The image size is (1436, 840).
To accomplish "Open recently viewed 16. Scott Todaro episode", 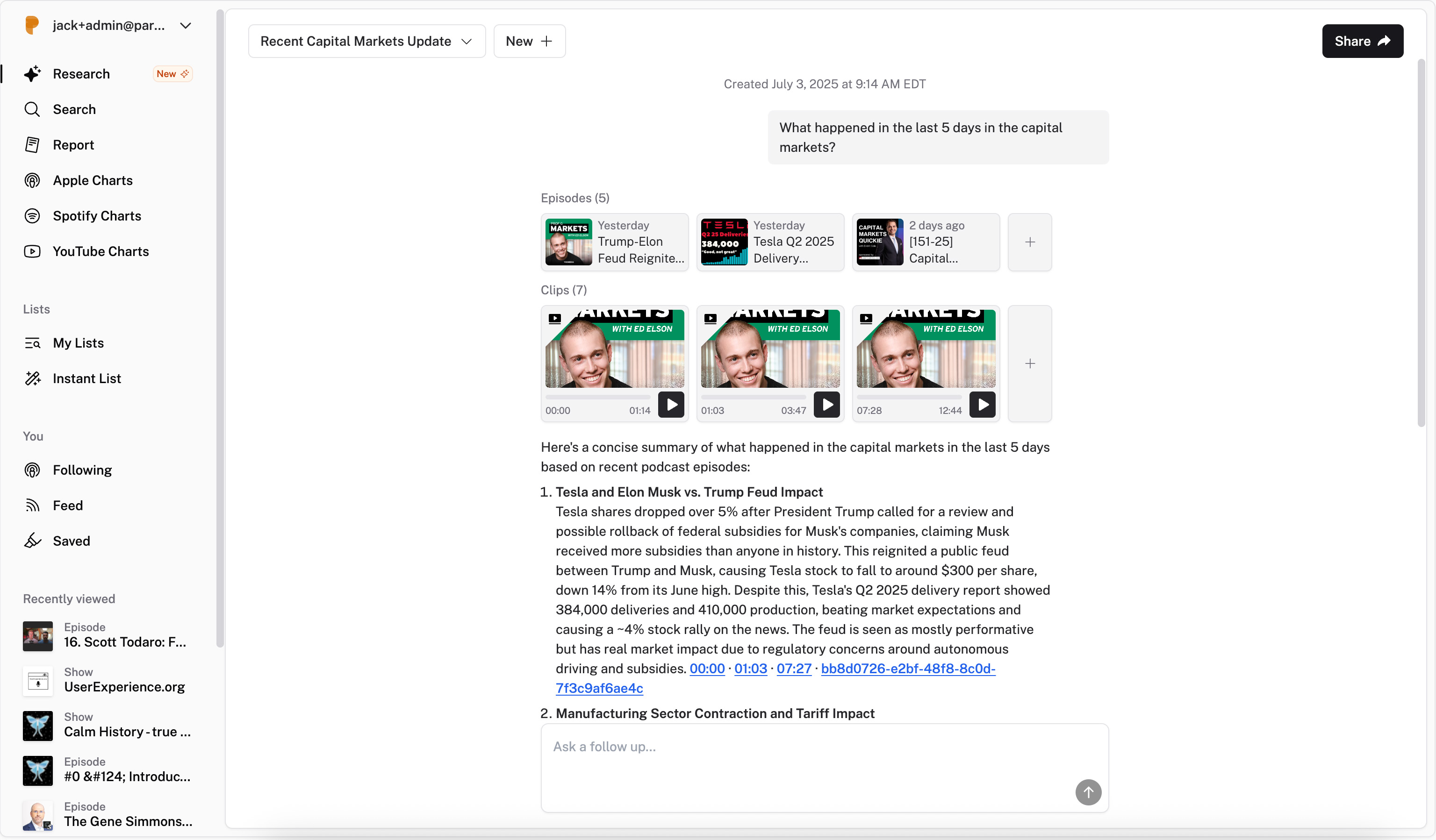I will [x=108, y=635].
